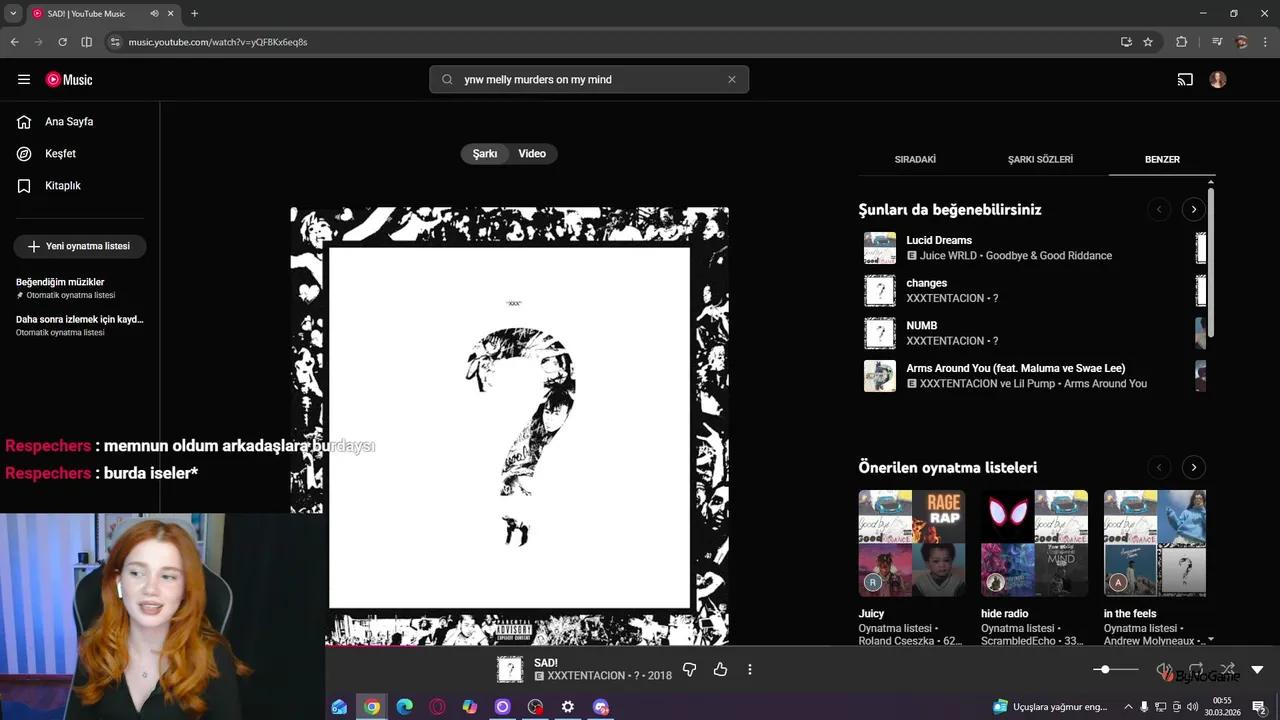Open the account avatar menu

click(1218, 80)
